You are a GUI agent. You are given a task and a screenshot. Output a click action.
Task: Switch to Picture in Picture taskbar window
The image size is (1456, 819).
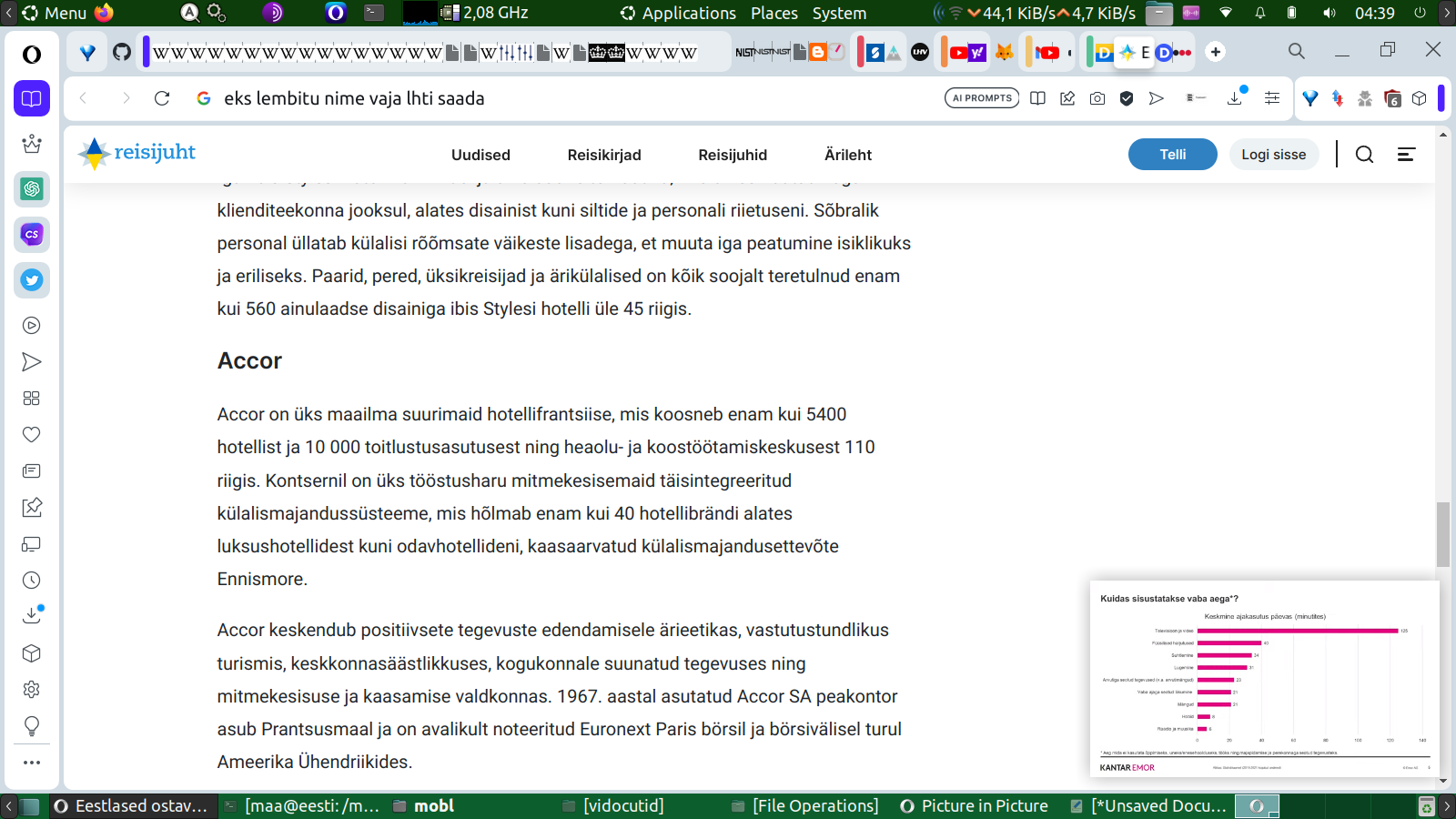point(975,806)
